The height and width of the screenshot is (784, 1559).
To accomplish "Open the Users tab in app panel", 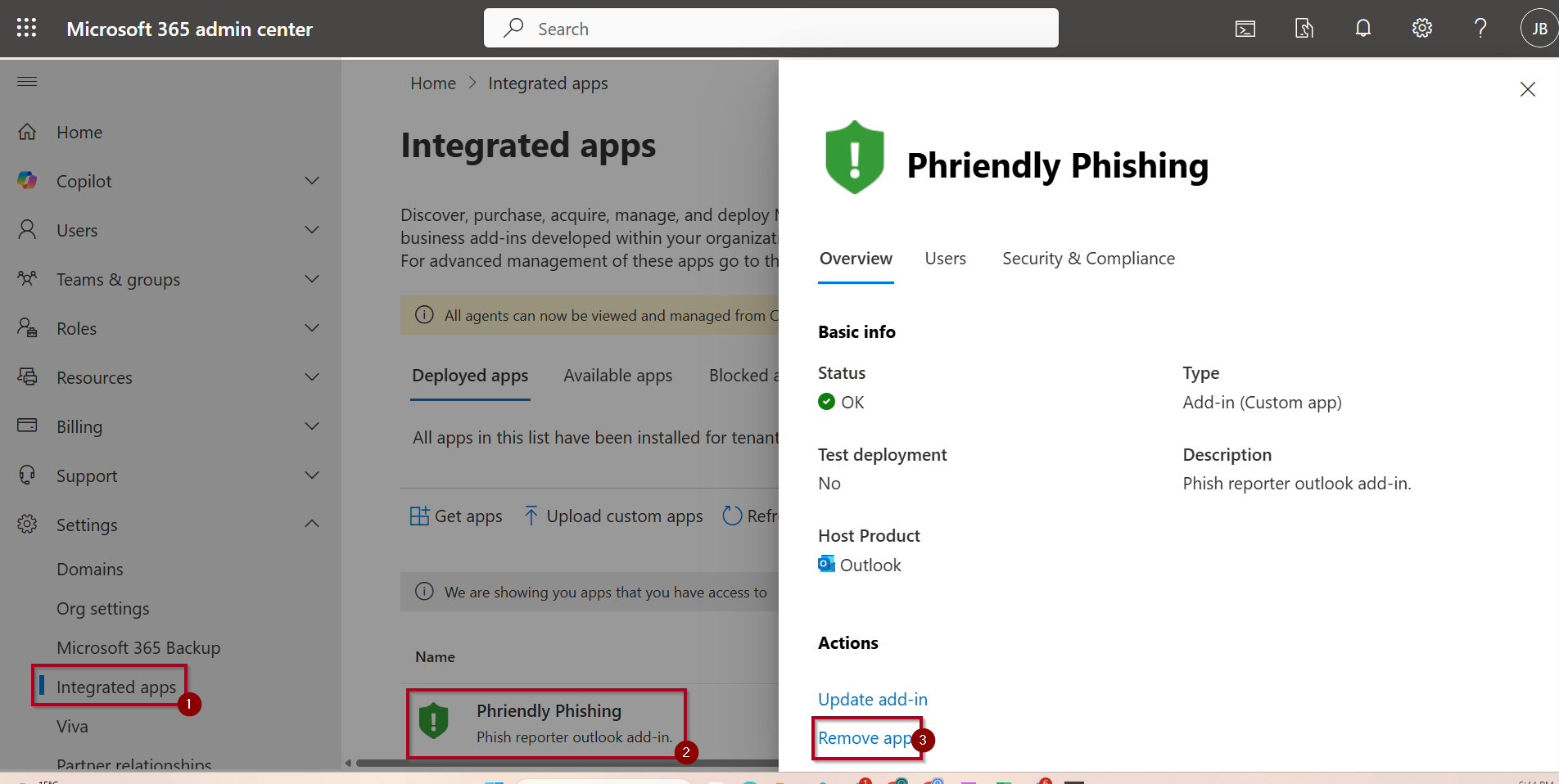I will click(x=945, y=259).
